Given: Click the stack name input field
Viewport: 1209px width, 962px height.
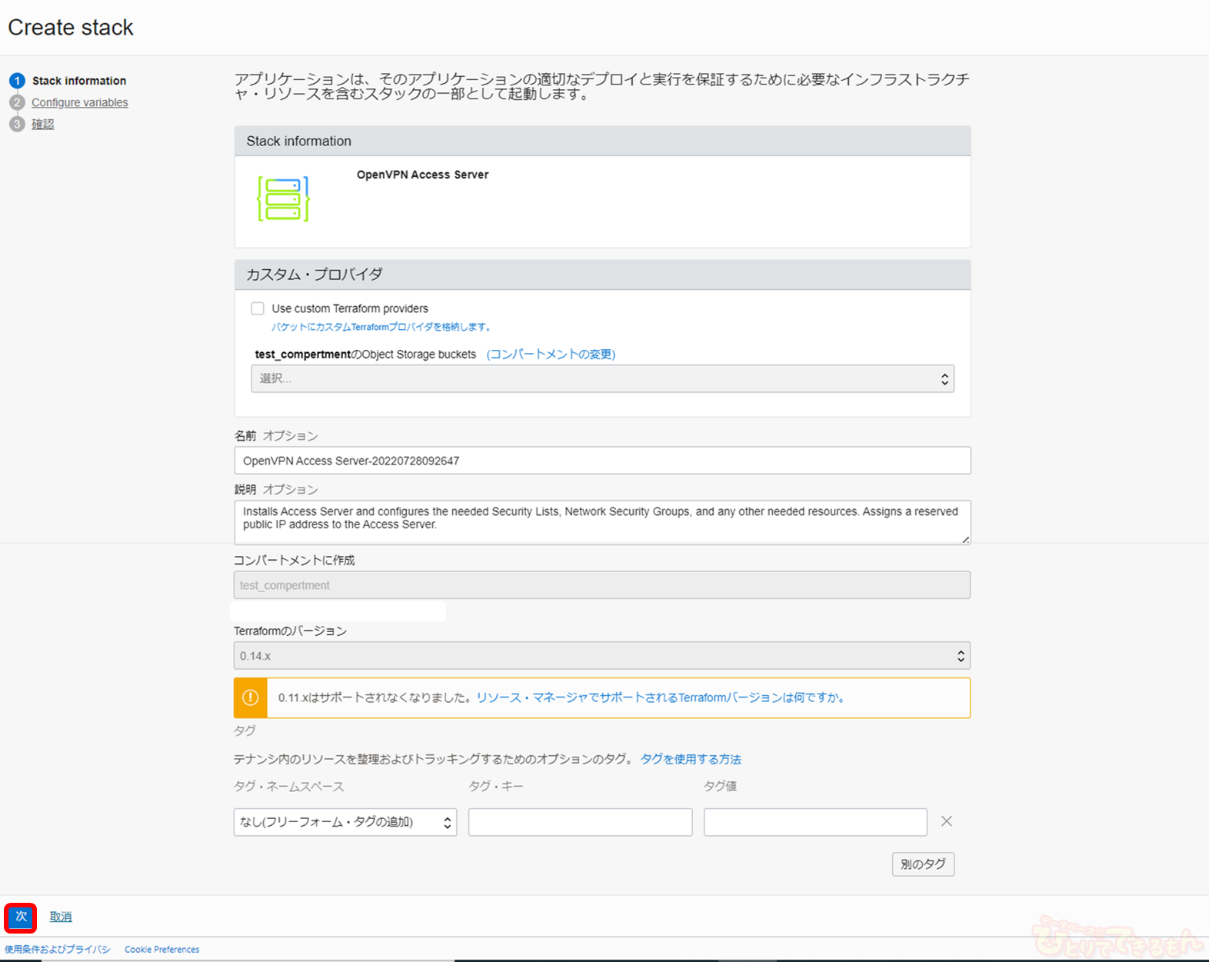Looking at the screenshot, I should pyautogui.click(x=602, y=461).
